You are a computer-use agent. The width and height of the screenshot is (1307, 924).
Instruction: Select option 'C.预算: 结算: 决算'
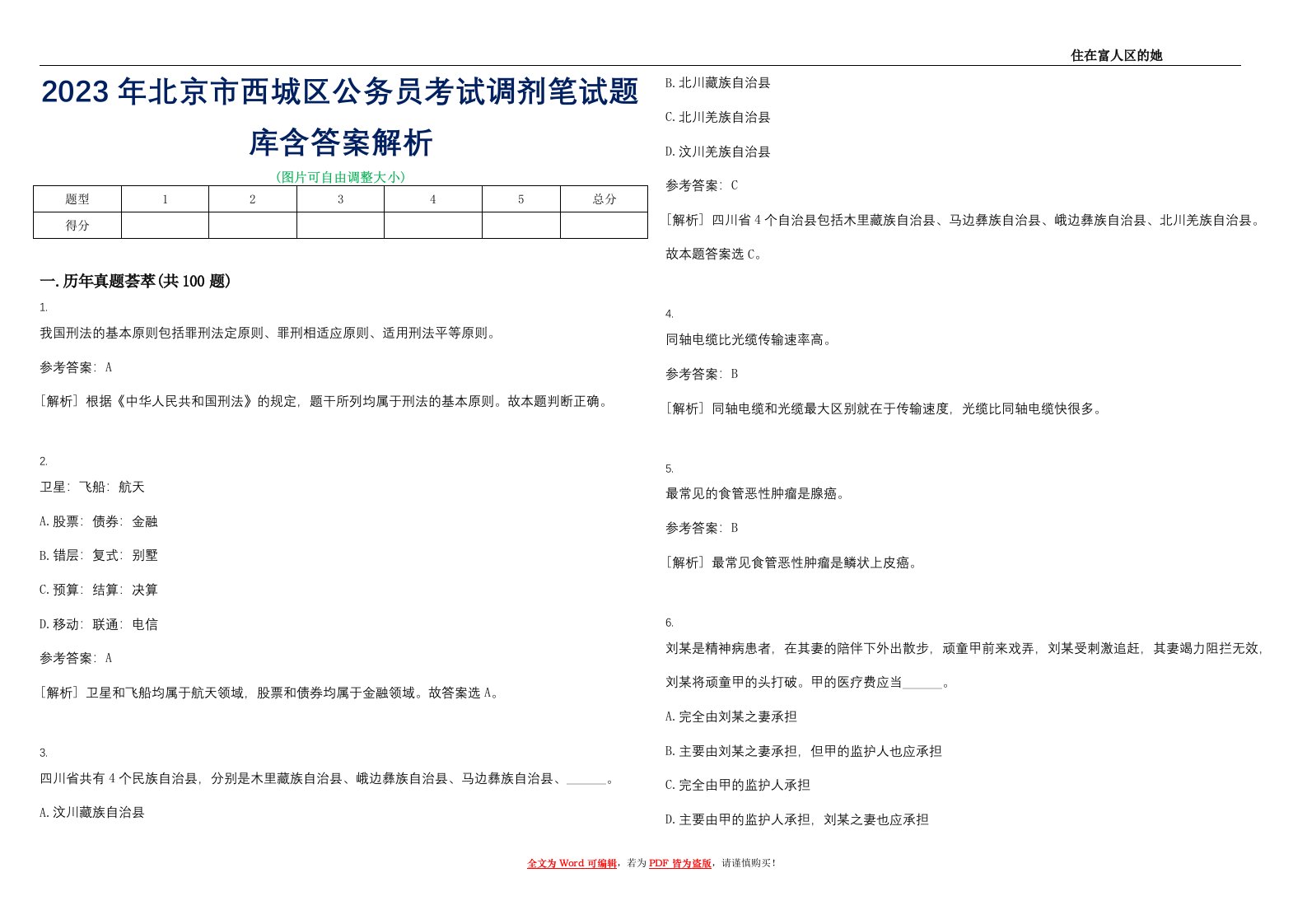pos(99,590)
